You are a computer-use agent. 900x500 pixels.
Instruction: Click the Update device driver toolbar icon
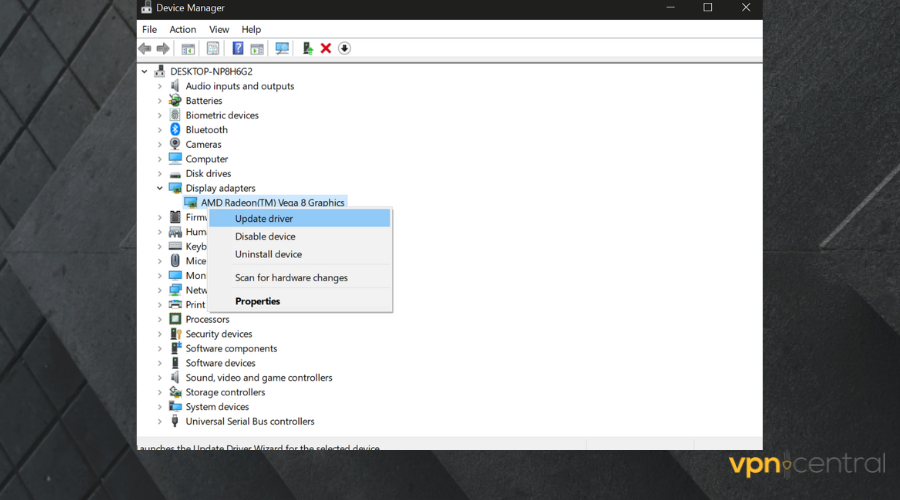(308, 48)
